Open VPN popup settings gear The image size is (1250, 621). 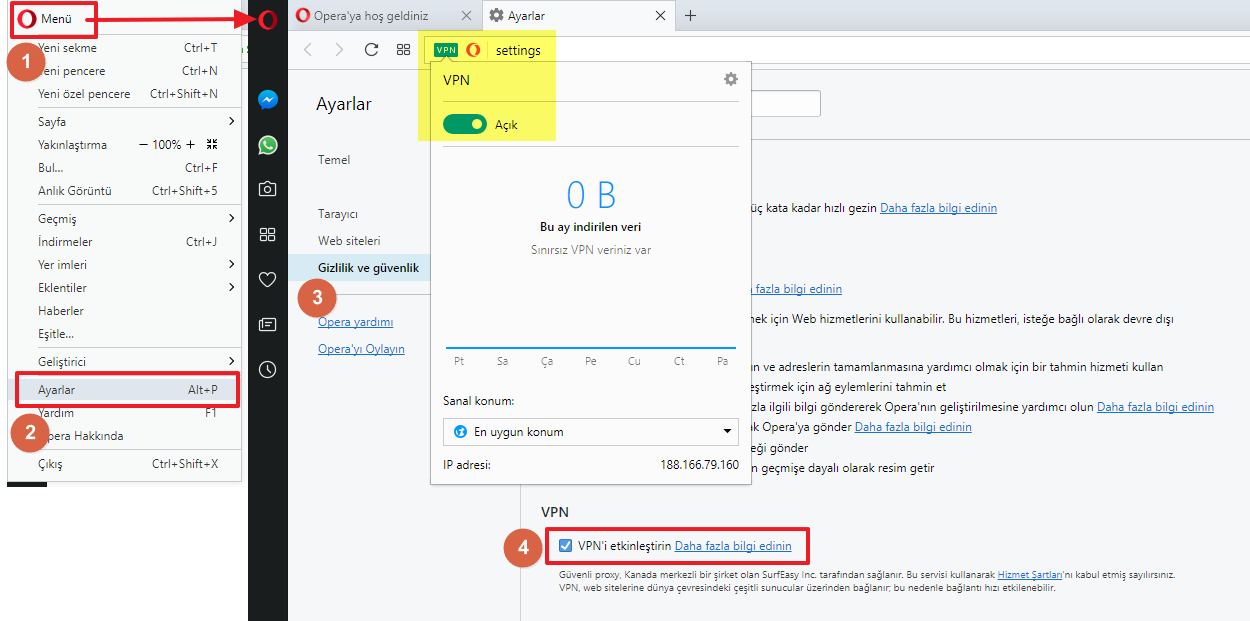coord(731,79)
